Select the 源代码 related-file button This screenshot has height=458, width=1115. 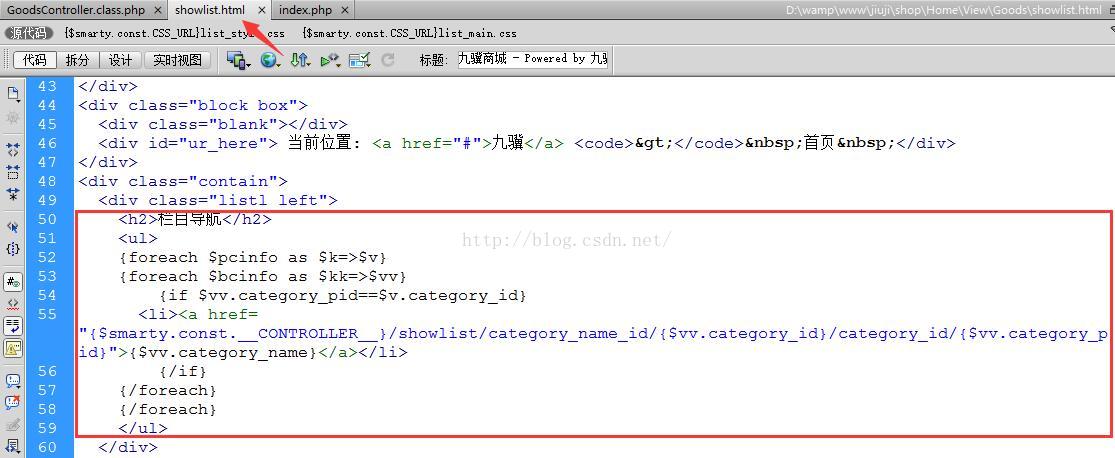[29, 33]
